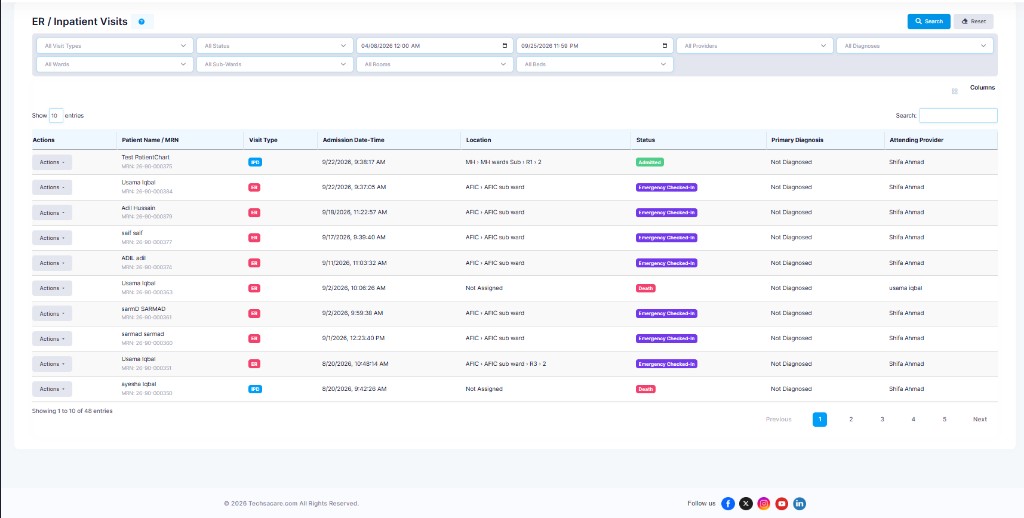Expand the All Wards dropdown
1024x518 pixels.
pos(114,64)
